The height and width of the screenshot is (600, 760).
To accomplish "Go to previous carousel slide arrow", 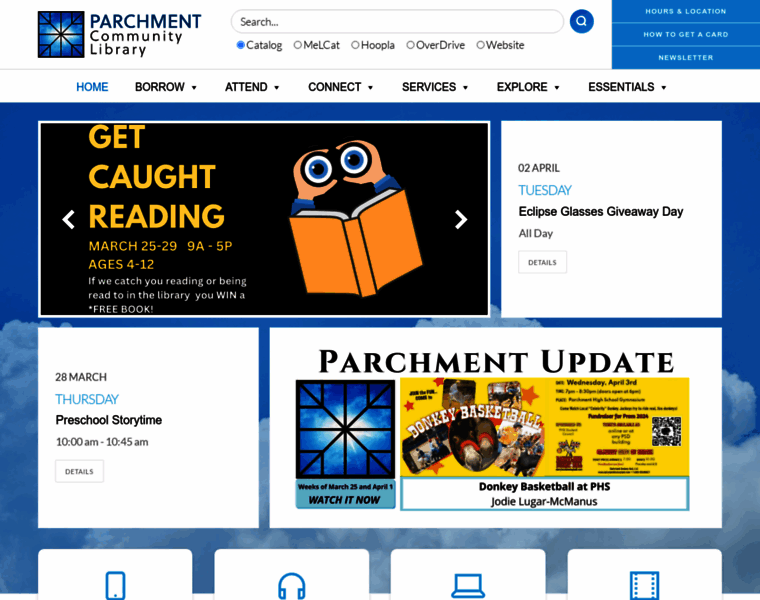I will point(68,220).
